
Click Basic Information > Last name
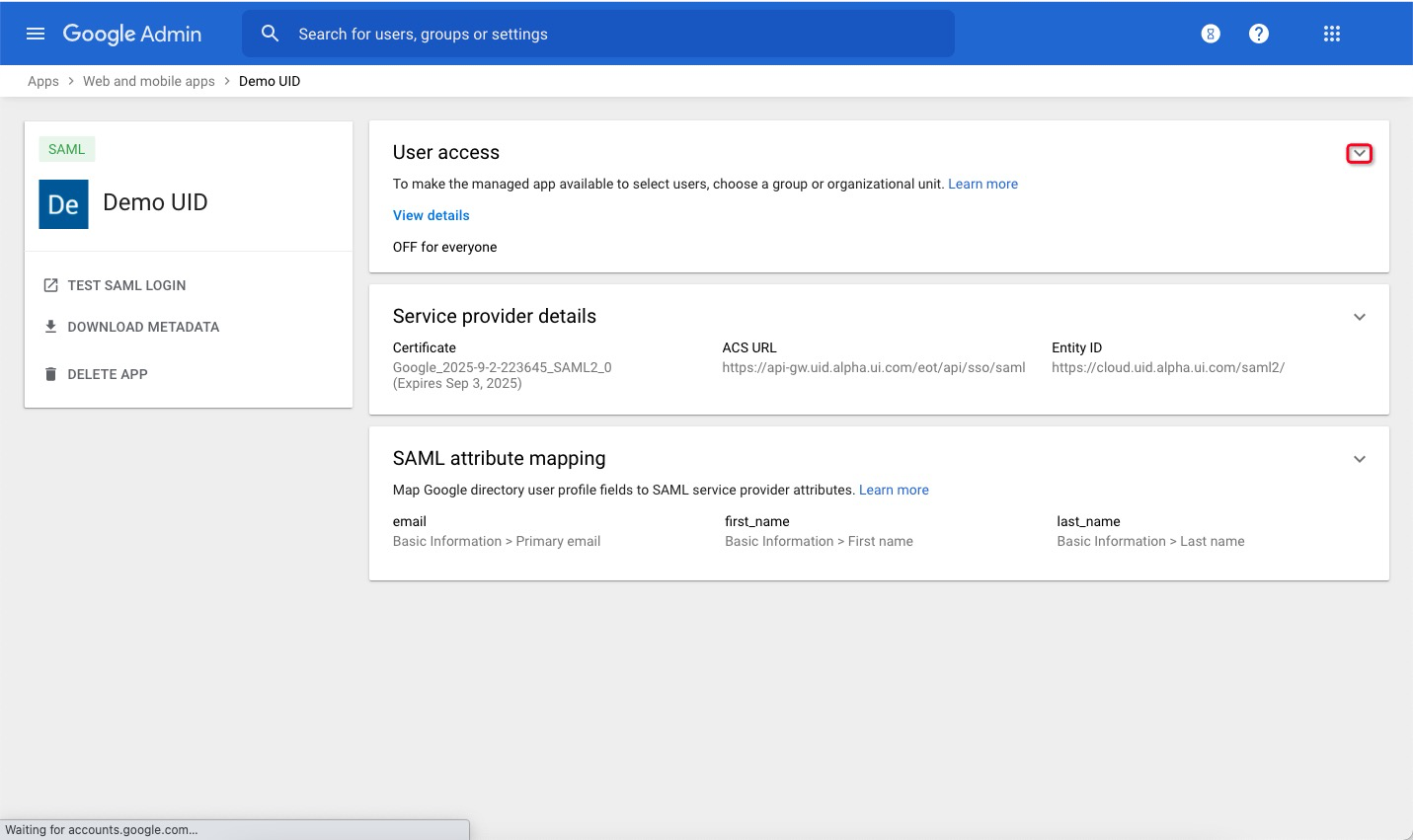coord(1150,541)
